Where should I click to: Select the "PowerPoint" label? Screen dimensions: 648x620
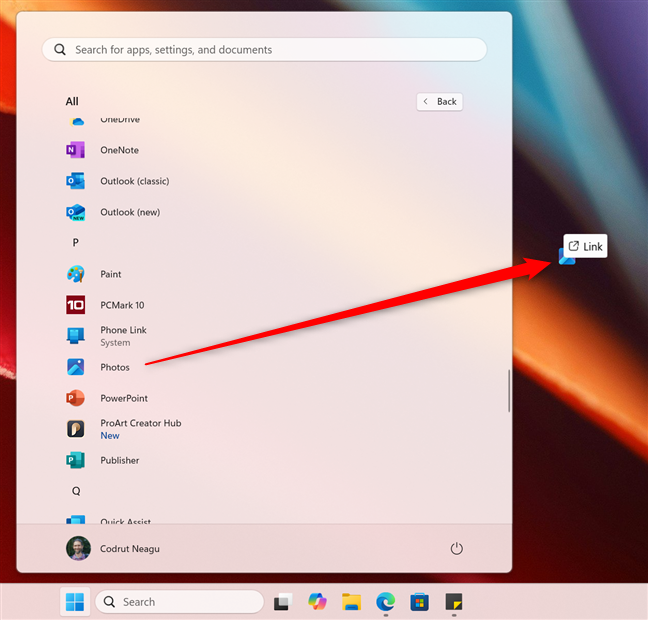click(x=124, y=398)
